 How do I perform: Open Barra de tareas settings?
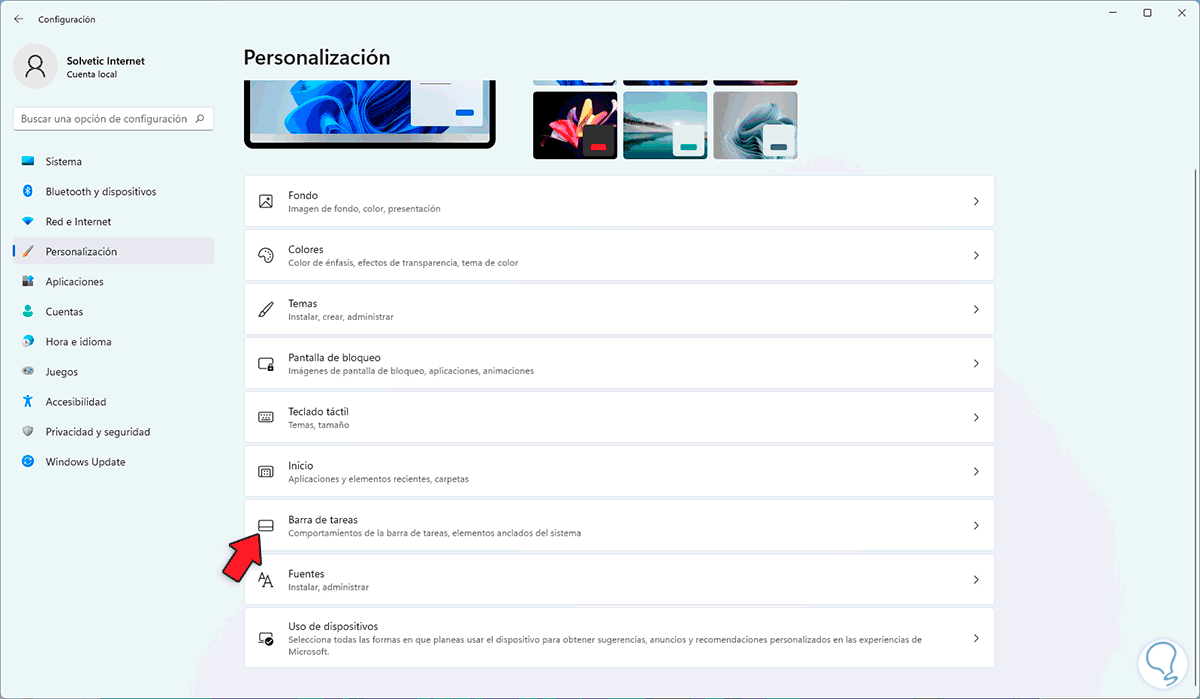click(619, 525)
